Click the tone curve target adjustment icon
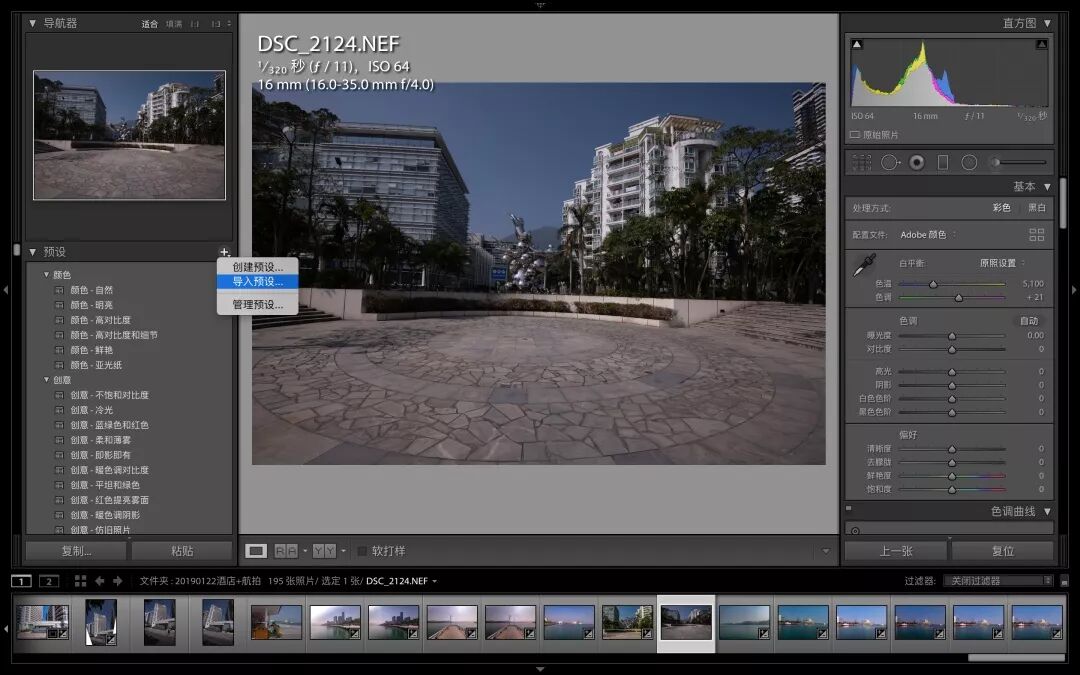Image resolution: width=1080 pixels, height=675 pixels. [x=855, y=530]
